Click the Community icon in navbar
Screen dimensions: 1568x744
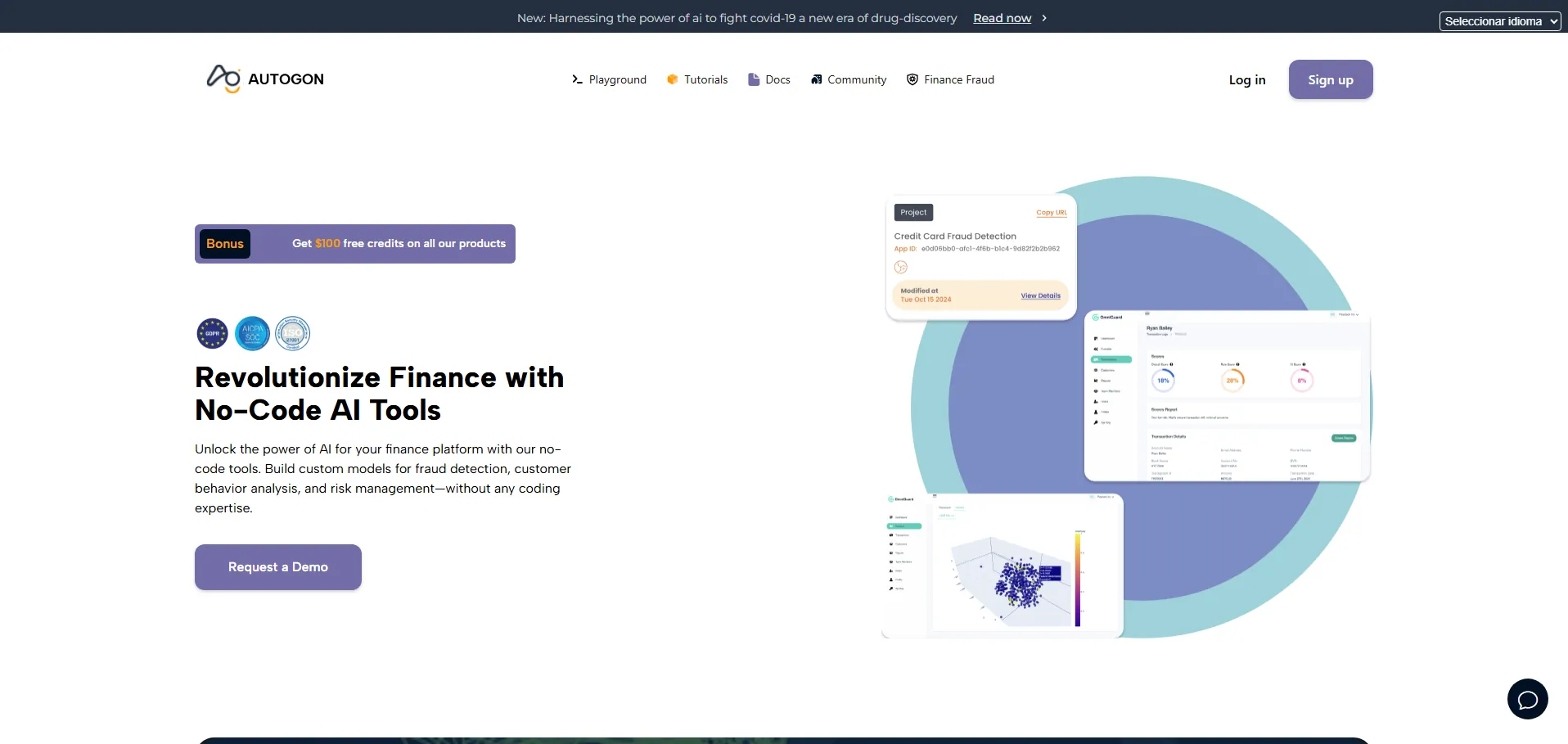tap(816, 79)
